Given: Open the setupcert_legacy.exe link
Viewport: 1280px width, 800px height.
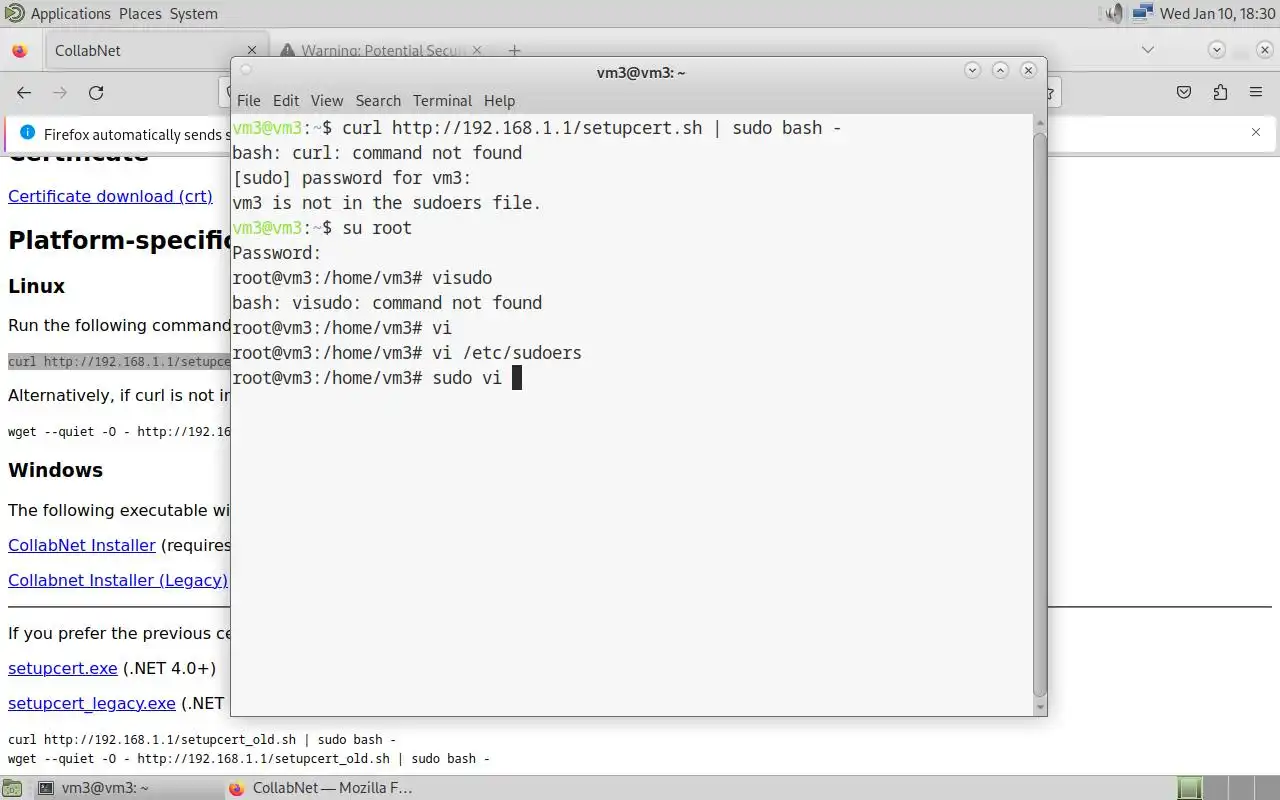Looking at the screenshot, I should [x=92, y=703].
